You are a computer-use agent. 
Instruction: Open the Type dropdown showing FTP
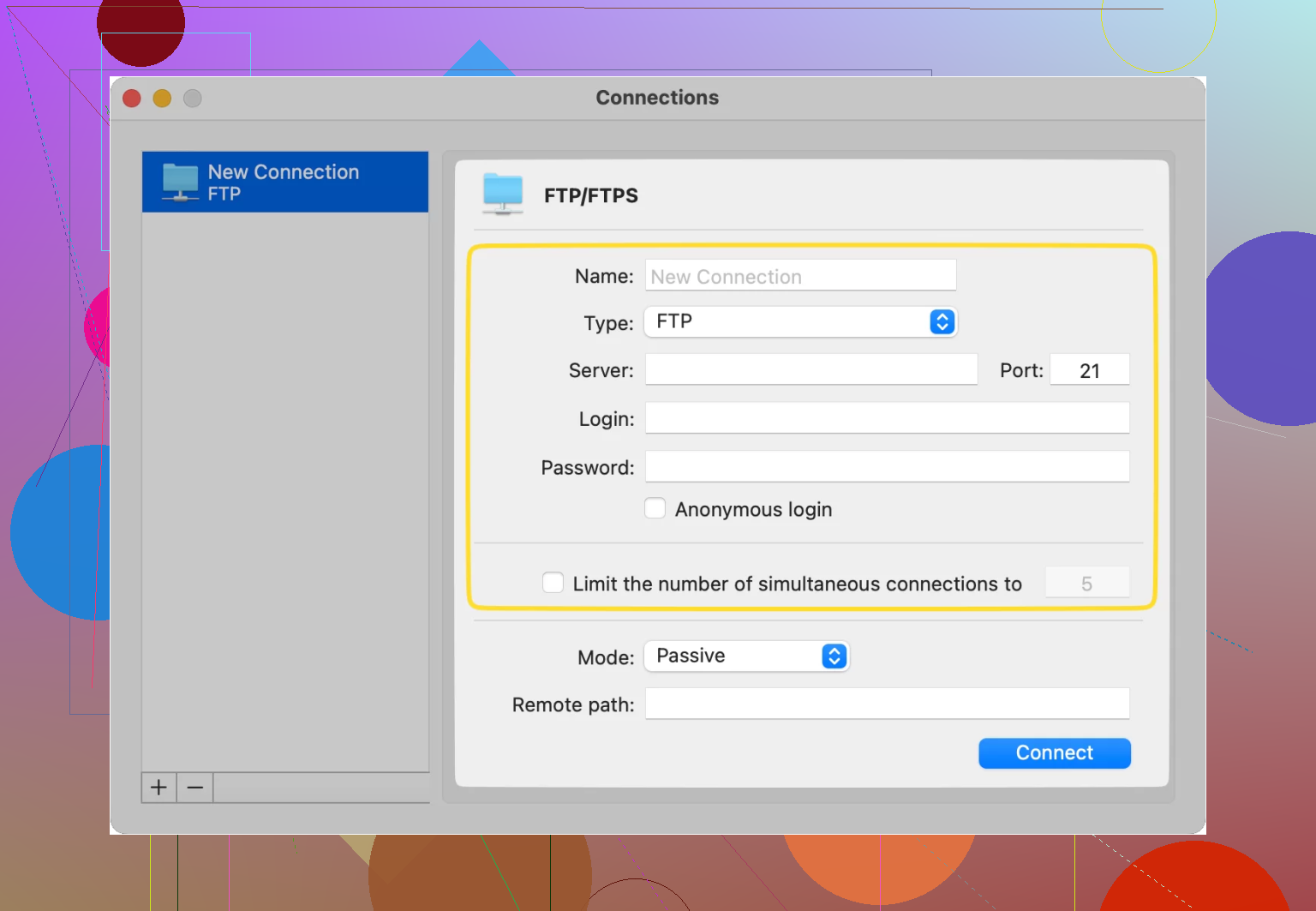[800, 321]
